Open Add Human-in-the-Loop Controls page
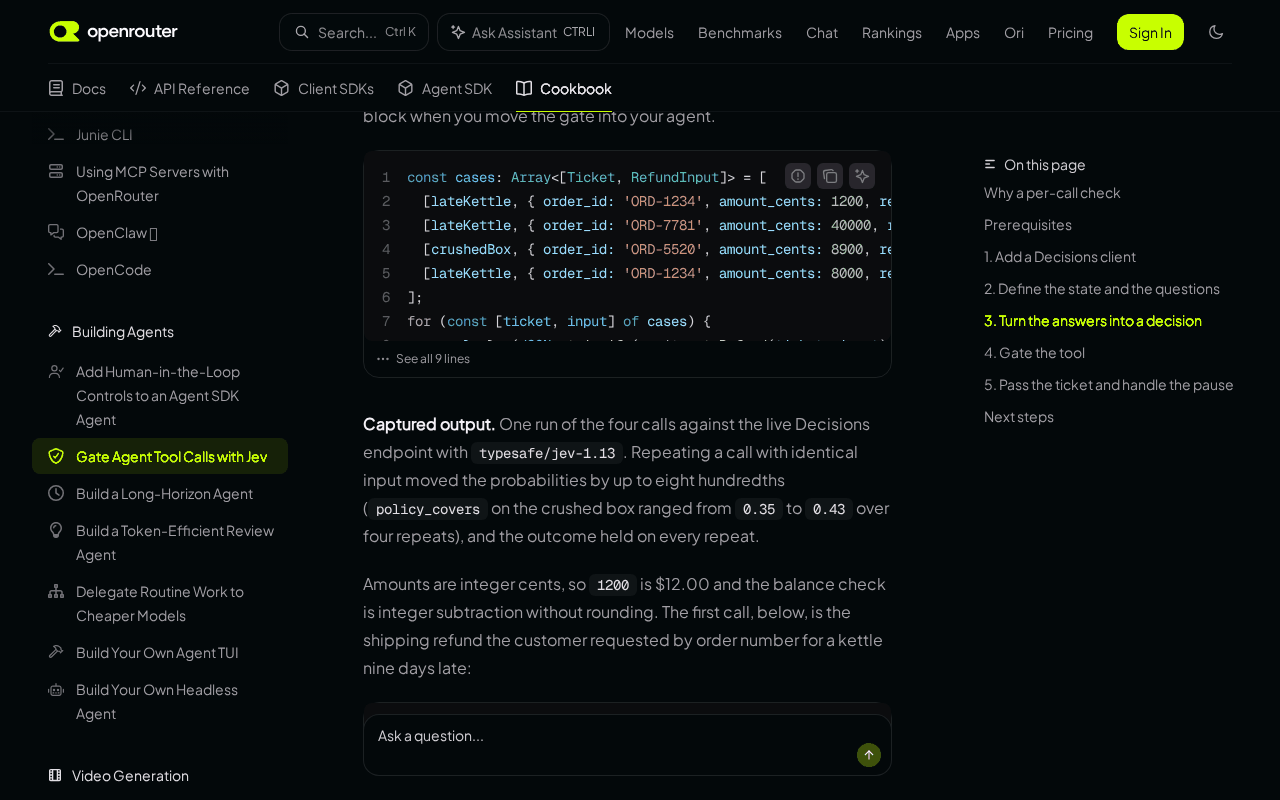The width and height of the screenshot is (1280, 800). [160, 395]
